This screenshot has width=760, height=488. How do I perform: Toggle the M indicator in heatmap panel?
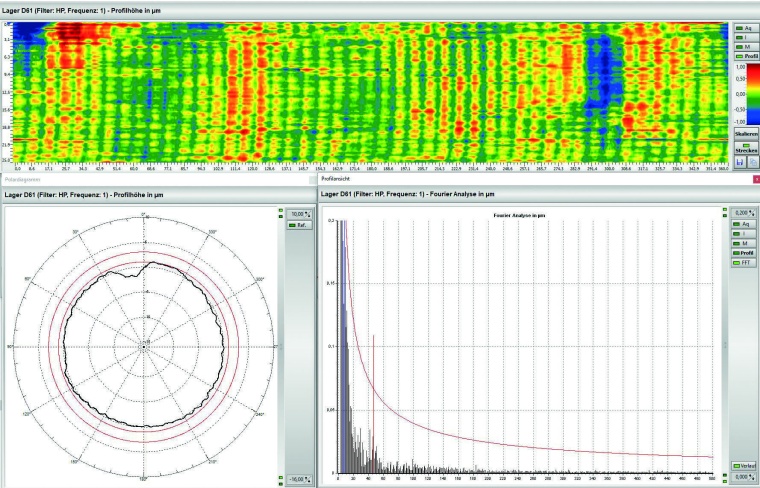click(x=744, y=47)
